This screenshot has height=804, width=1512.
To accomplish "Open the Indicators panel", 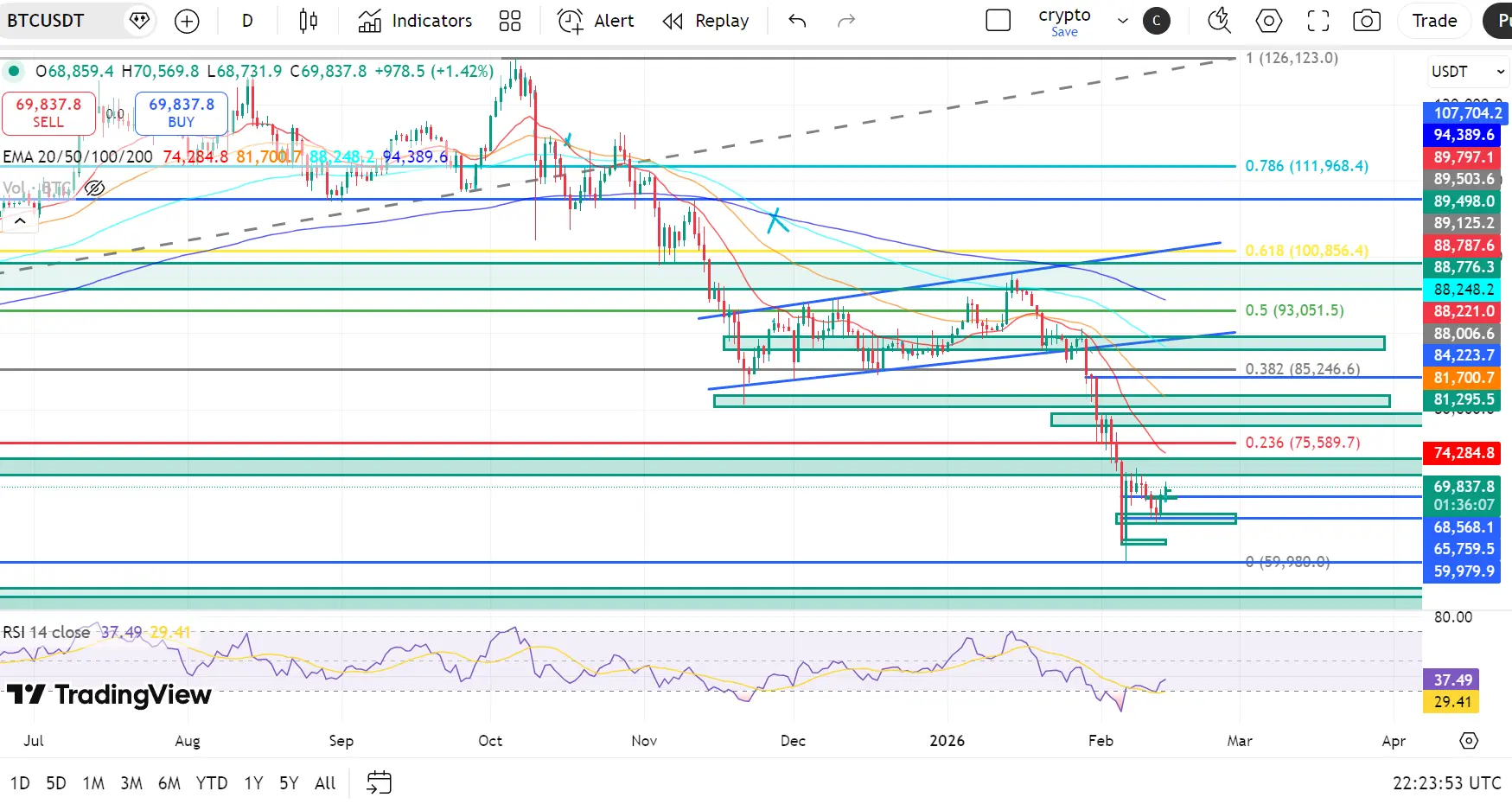I will click(x=416, y=21).
